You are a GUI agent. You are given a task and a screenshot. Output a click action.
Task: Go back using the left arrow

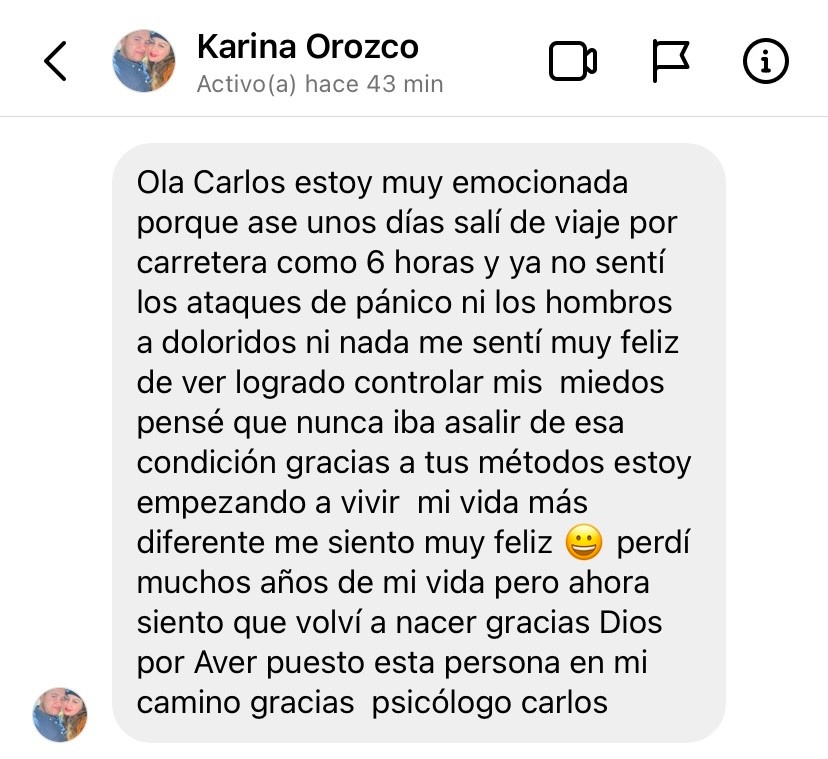coord(55,61)
